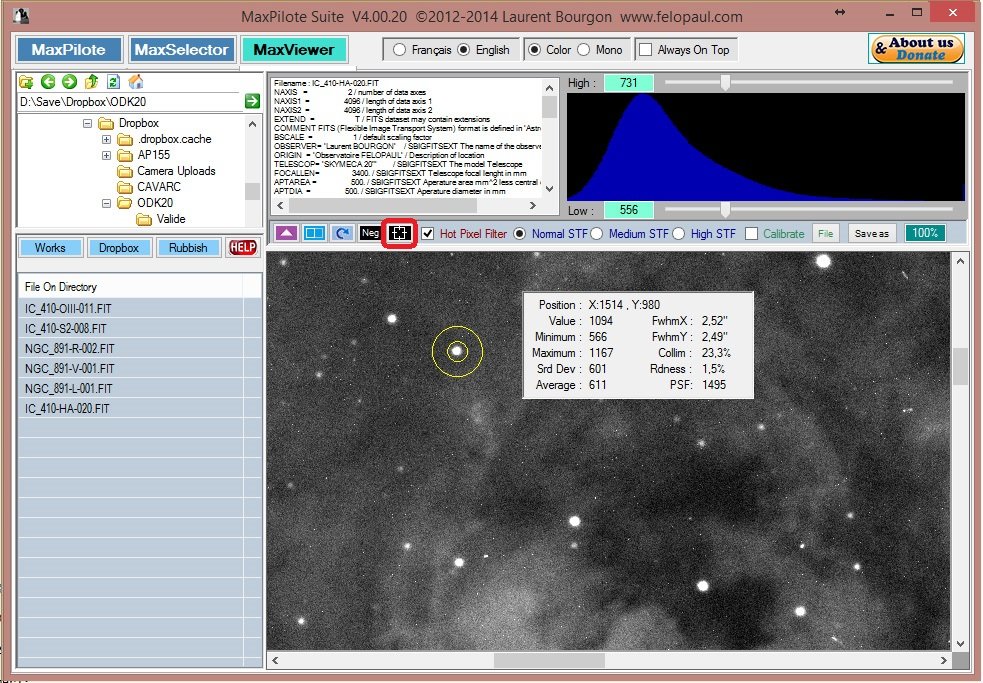Click the image vertical scrollbar down arrow

tap(960, 643)
